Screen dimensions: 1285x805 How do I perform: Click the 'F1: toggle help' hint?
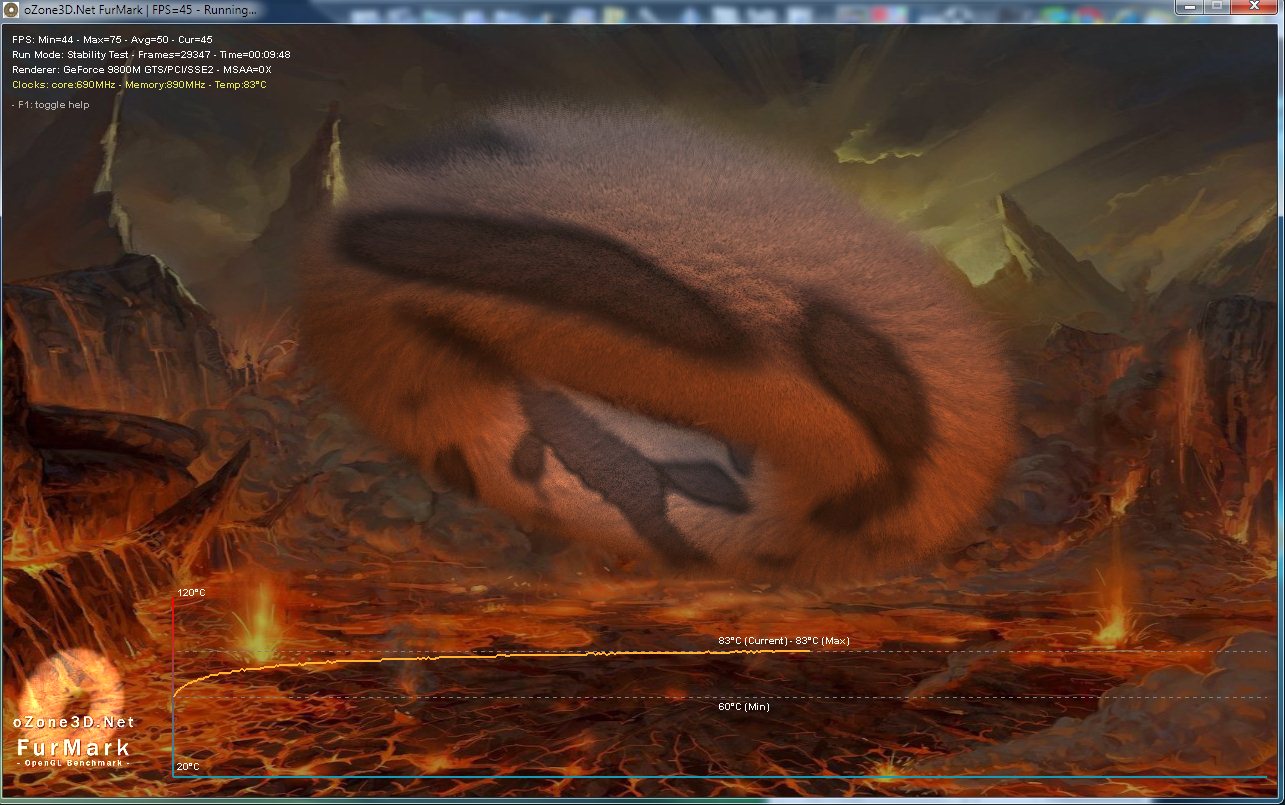pos(53,104)
